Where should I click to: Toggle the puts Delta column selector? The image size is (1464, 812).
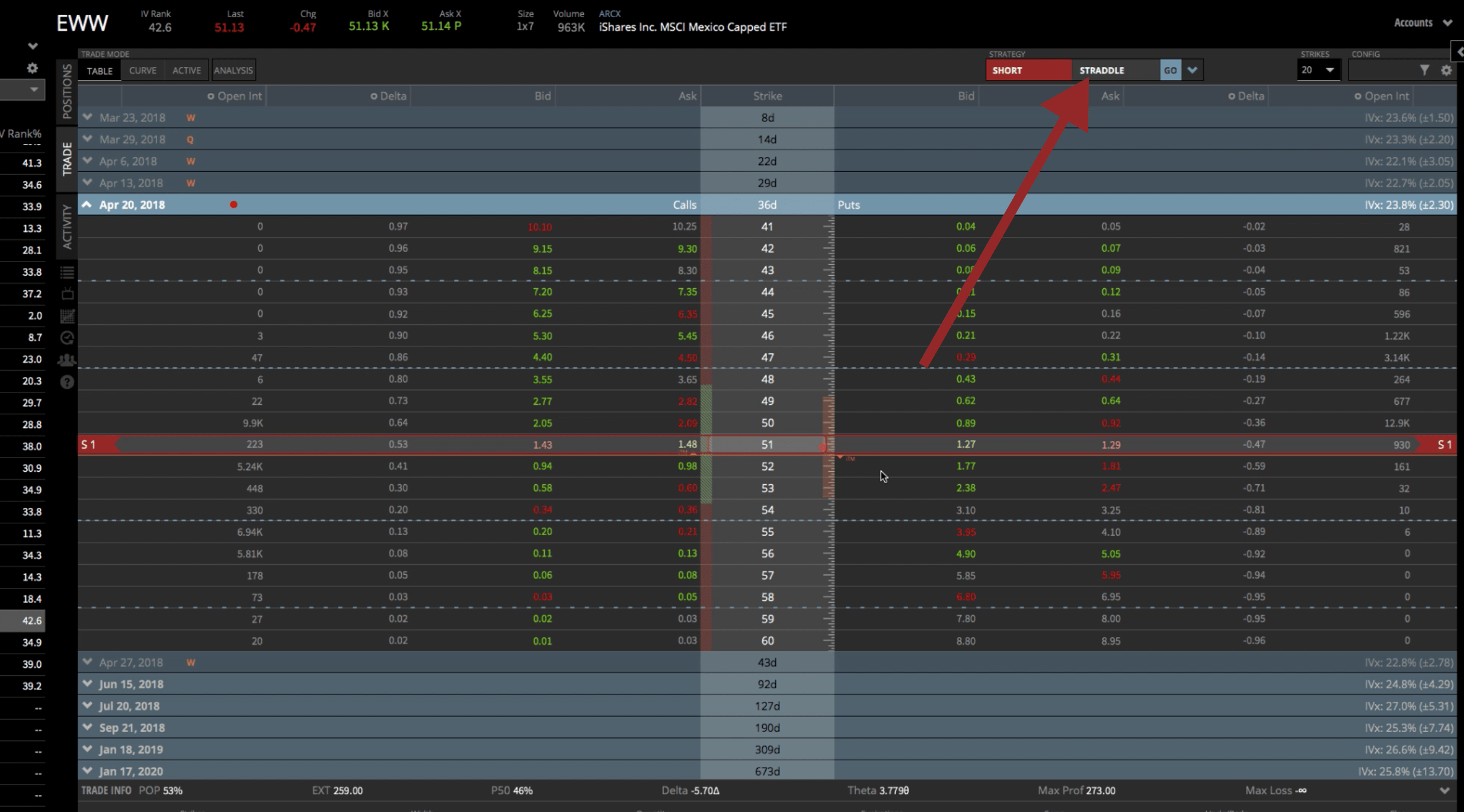[1231, 96]
